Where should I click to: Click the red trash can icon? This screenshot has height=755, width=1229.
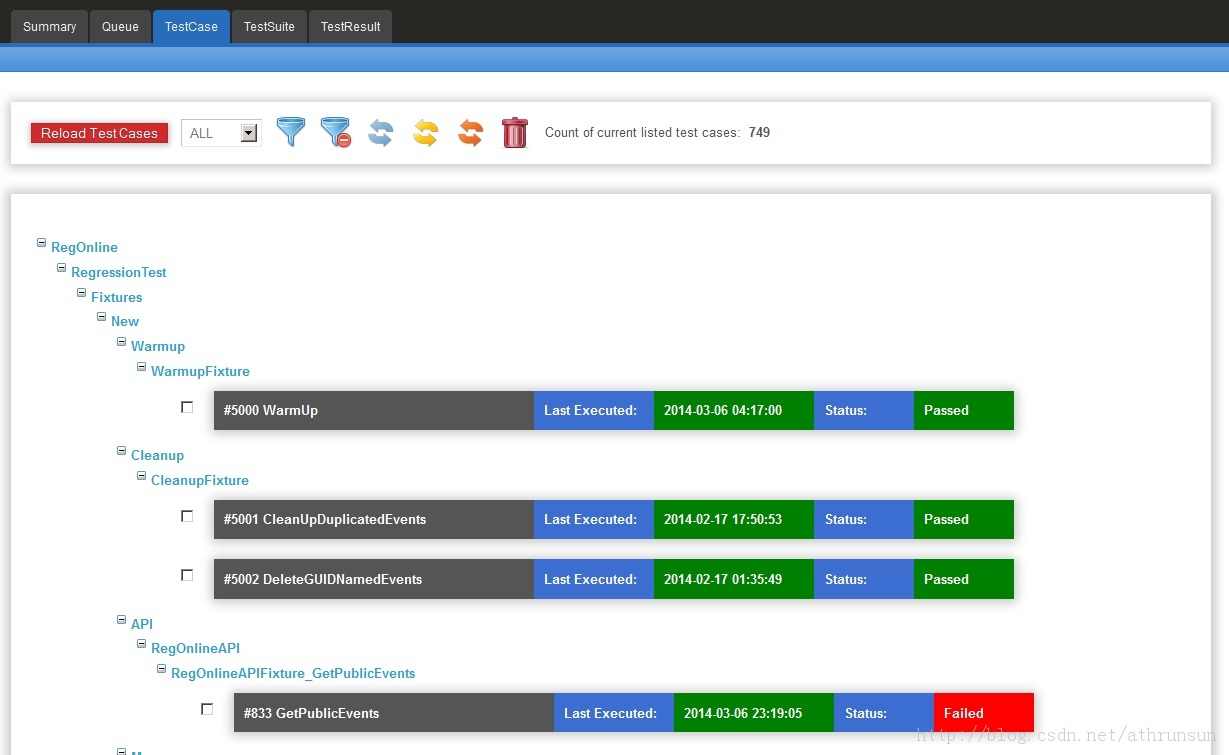pyautogui.click(x=514, y=132)
